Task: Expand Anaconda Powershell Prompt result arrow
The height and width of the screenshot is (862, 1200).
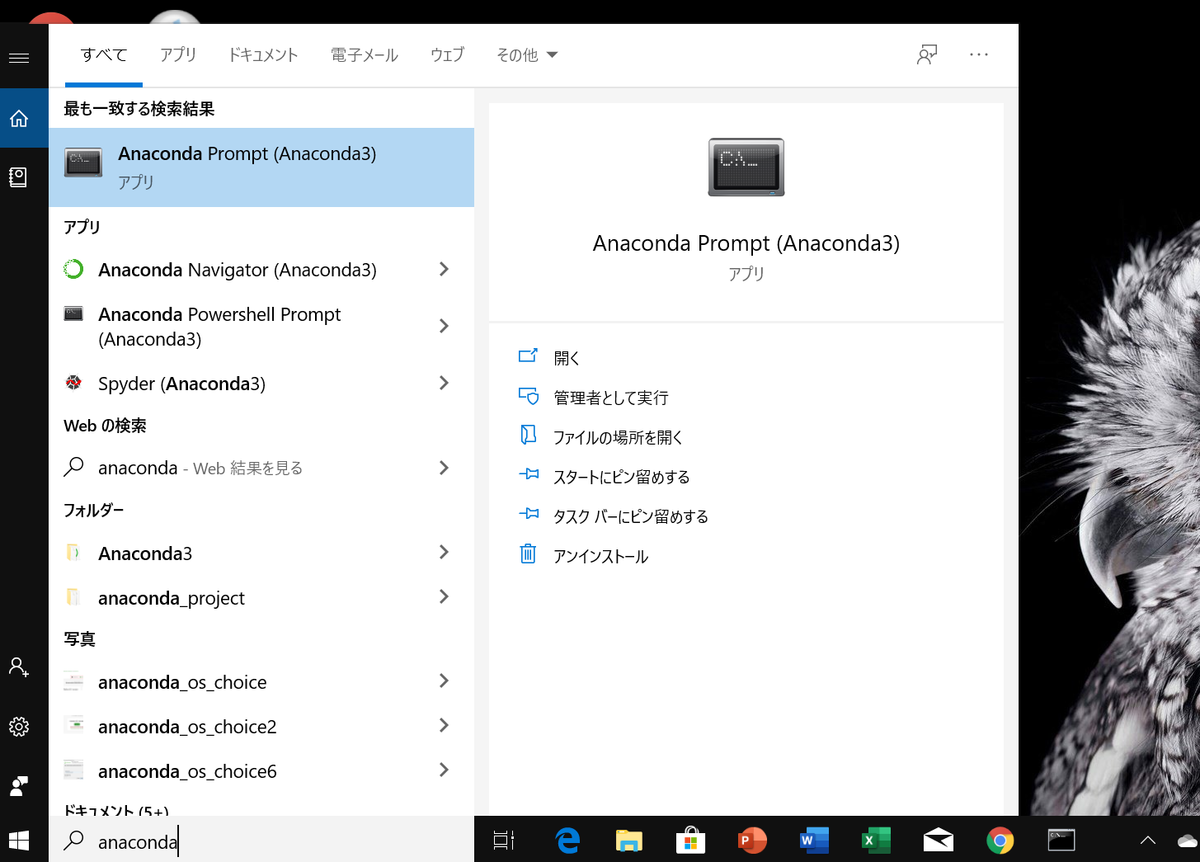Action: point(444,326)
